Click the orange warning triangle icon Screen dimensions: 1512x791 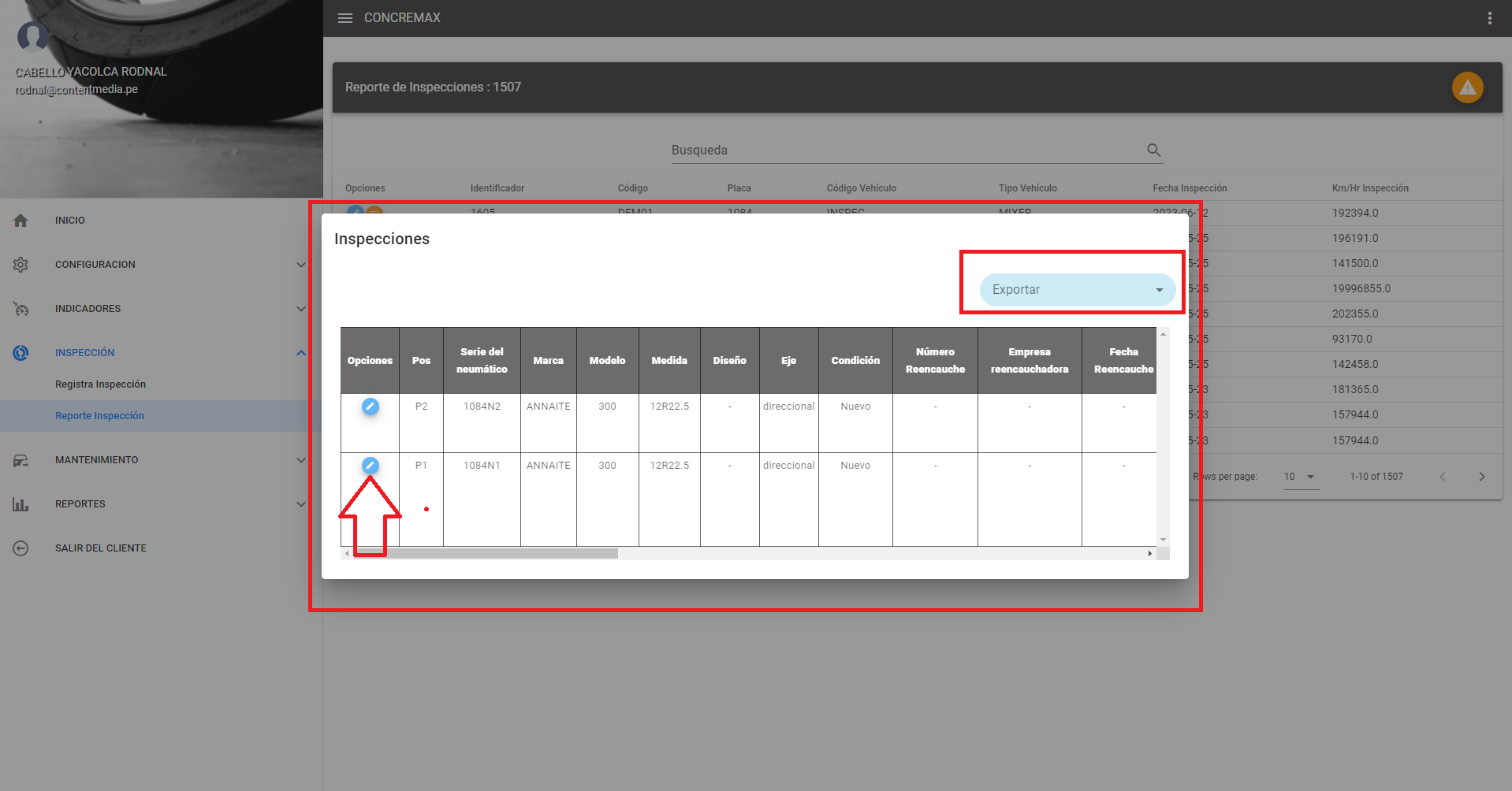(1467, 87)
